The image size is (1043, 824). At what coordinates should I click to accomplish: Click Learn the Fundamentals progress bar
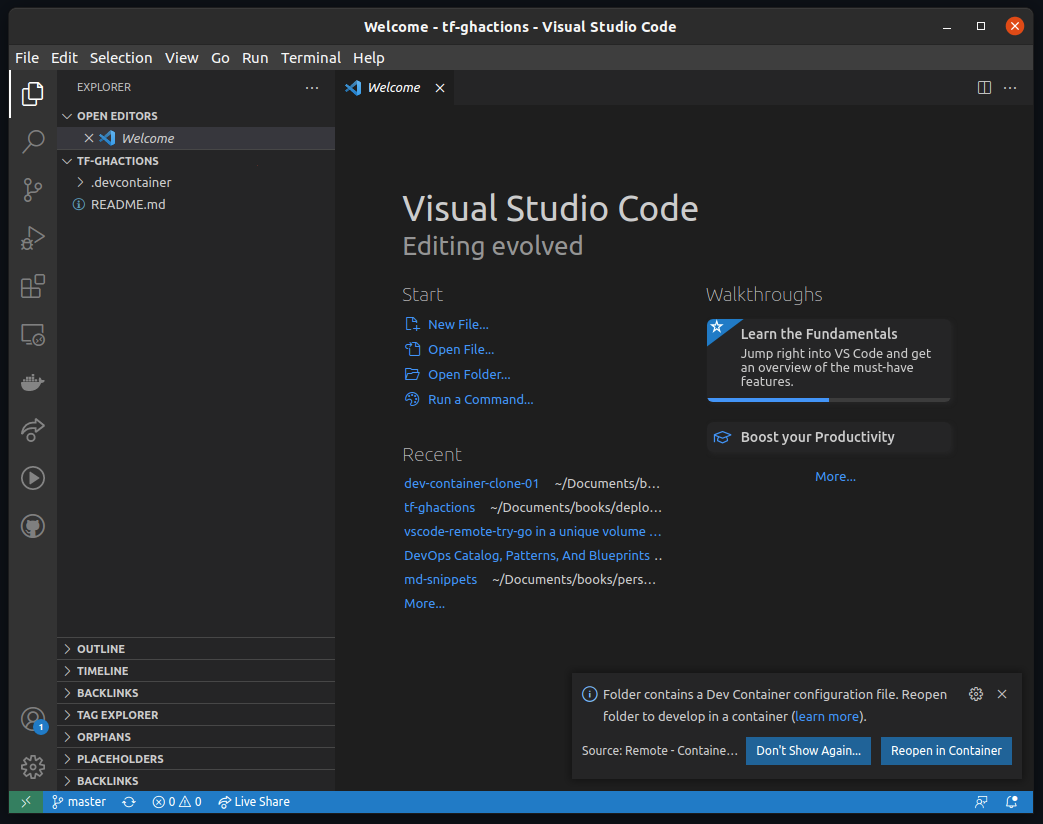tap(829, 400)
